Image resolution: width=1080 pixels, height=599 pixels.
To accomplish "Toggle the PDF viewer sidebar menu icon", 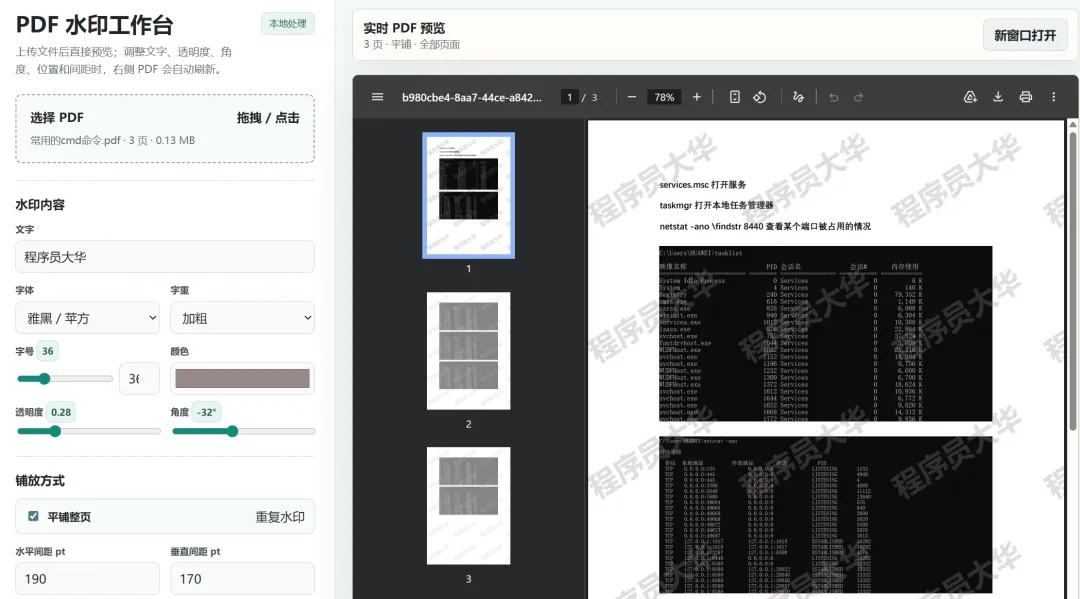I will coord(377,97).
